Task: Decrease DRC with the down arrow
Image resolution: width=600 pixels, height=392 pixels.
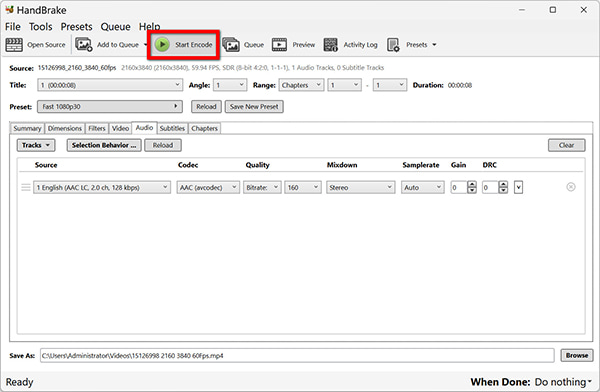Action: (504, 190)
